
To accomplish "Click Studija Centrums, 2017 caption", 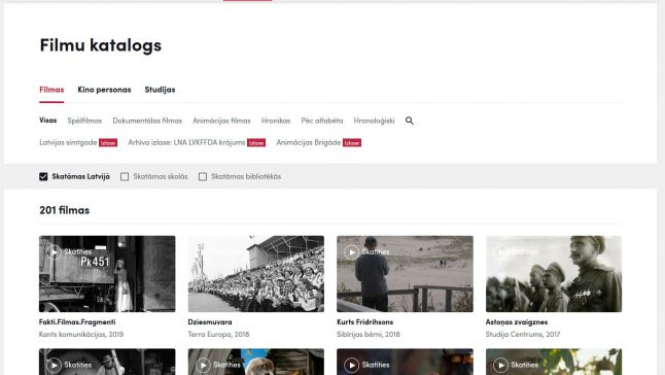I will coord(523,334).
